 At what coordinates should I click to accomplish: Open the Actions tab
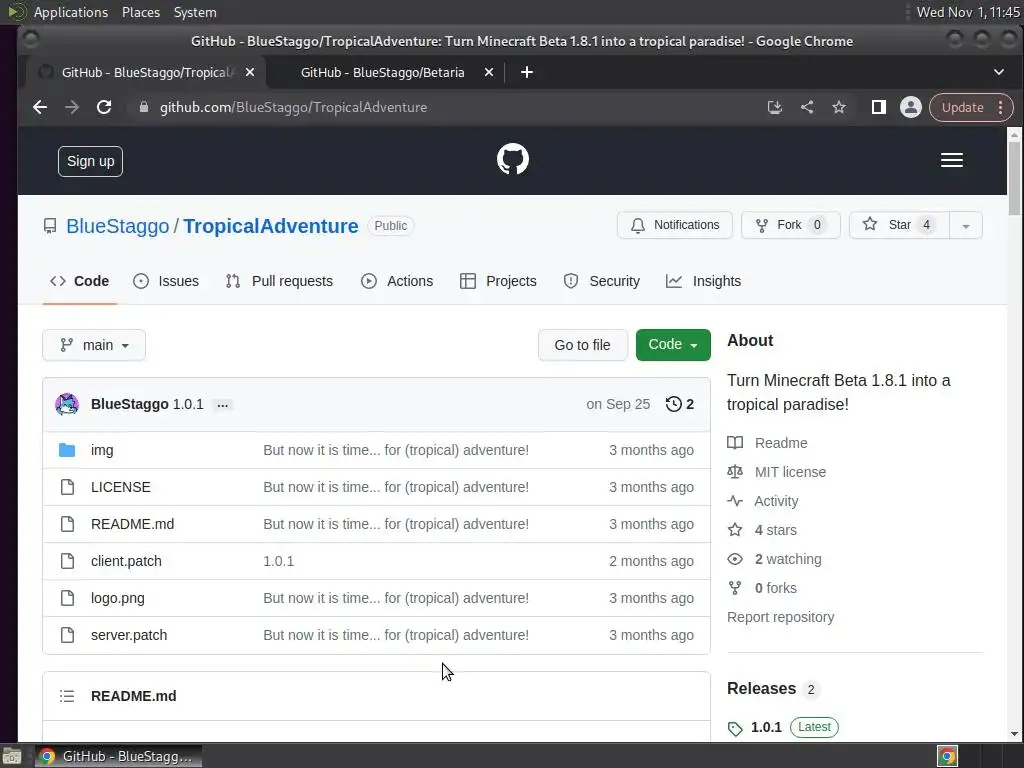397,281
